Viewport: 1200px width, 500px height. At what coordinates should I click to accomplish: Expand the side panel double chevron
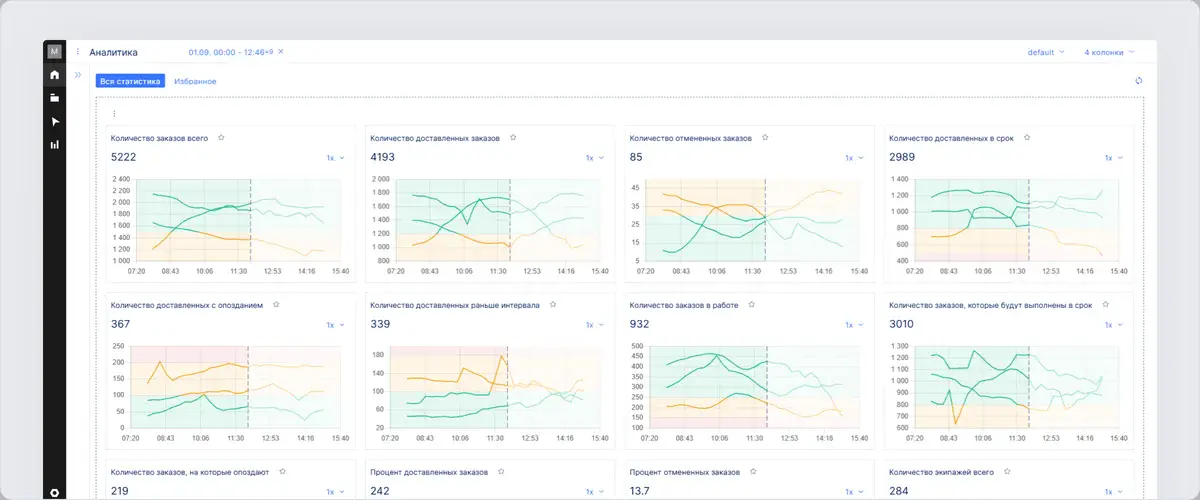pos(78,75)
